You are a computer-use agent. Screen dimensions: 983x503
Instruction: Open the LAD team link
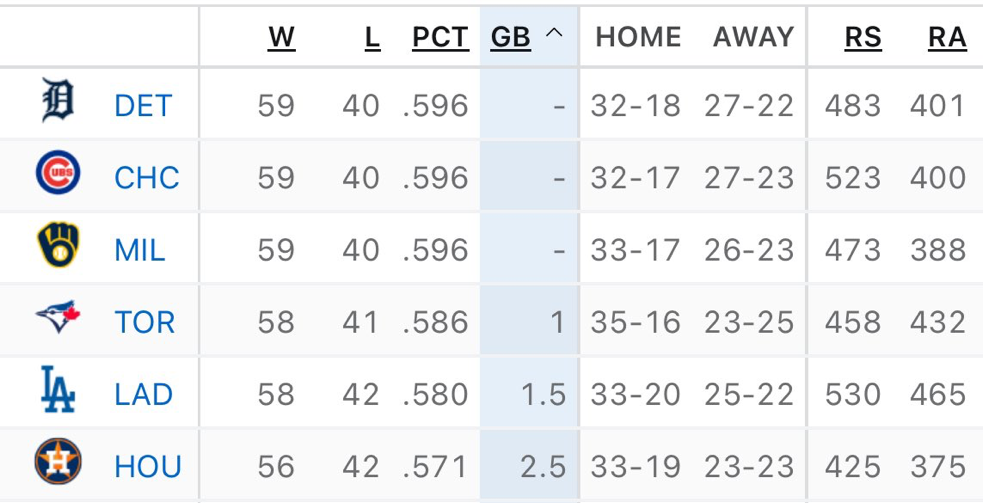pos(144,394)
